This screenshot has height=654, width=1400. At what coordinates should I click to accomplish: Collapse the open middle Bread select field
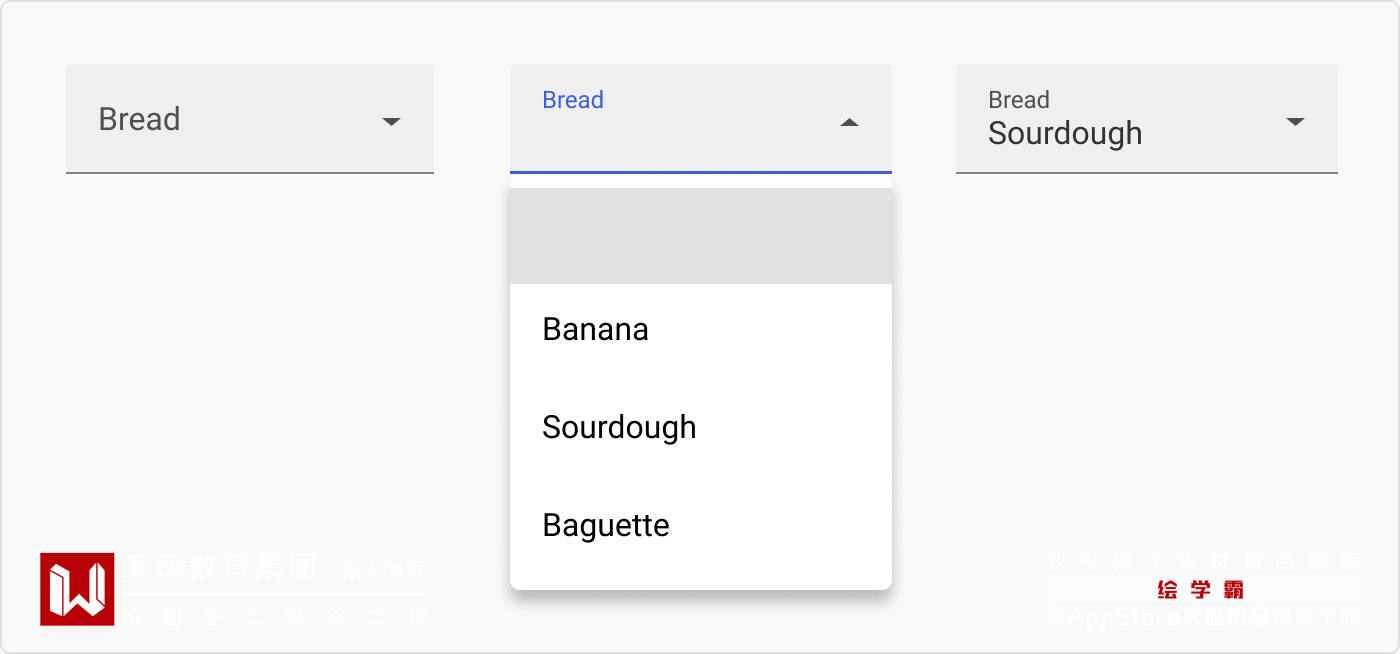click(x=700, y=119)
